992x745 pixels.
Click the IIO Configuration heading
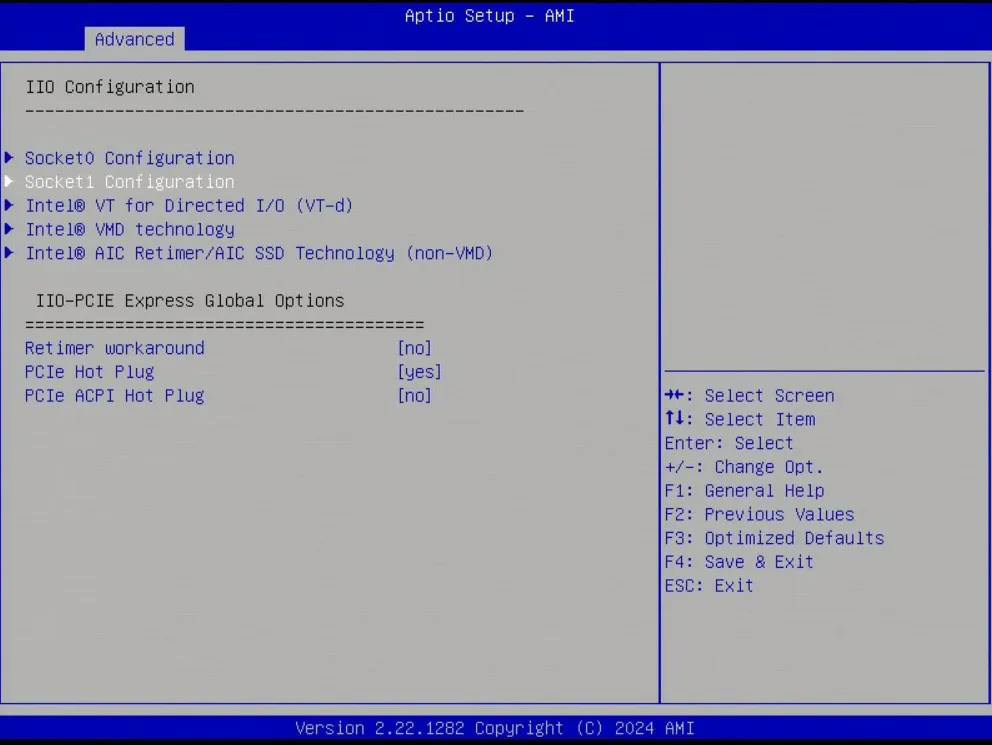pos(110,86)
